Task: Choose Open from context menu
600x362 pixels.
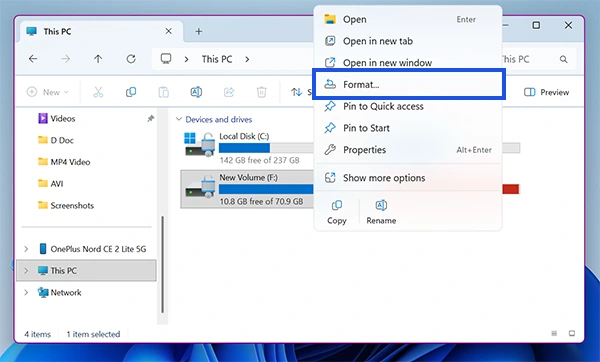Action: [408, 19]
